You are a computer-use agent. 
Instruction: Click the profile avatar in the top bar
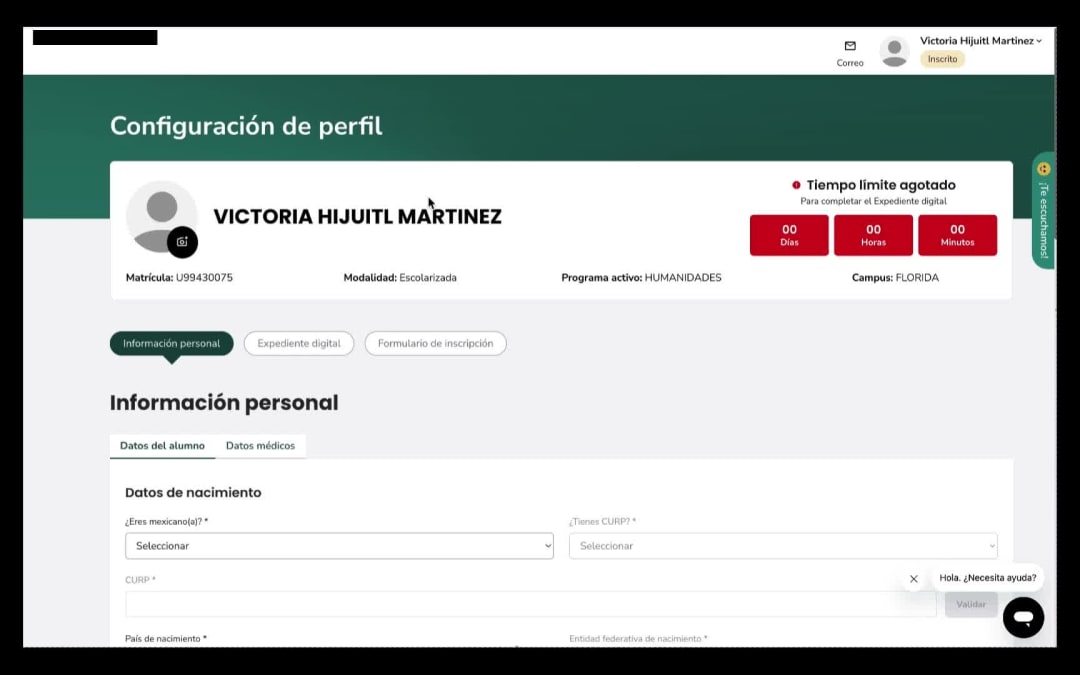tap(893, 51)
